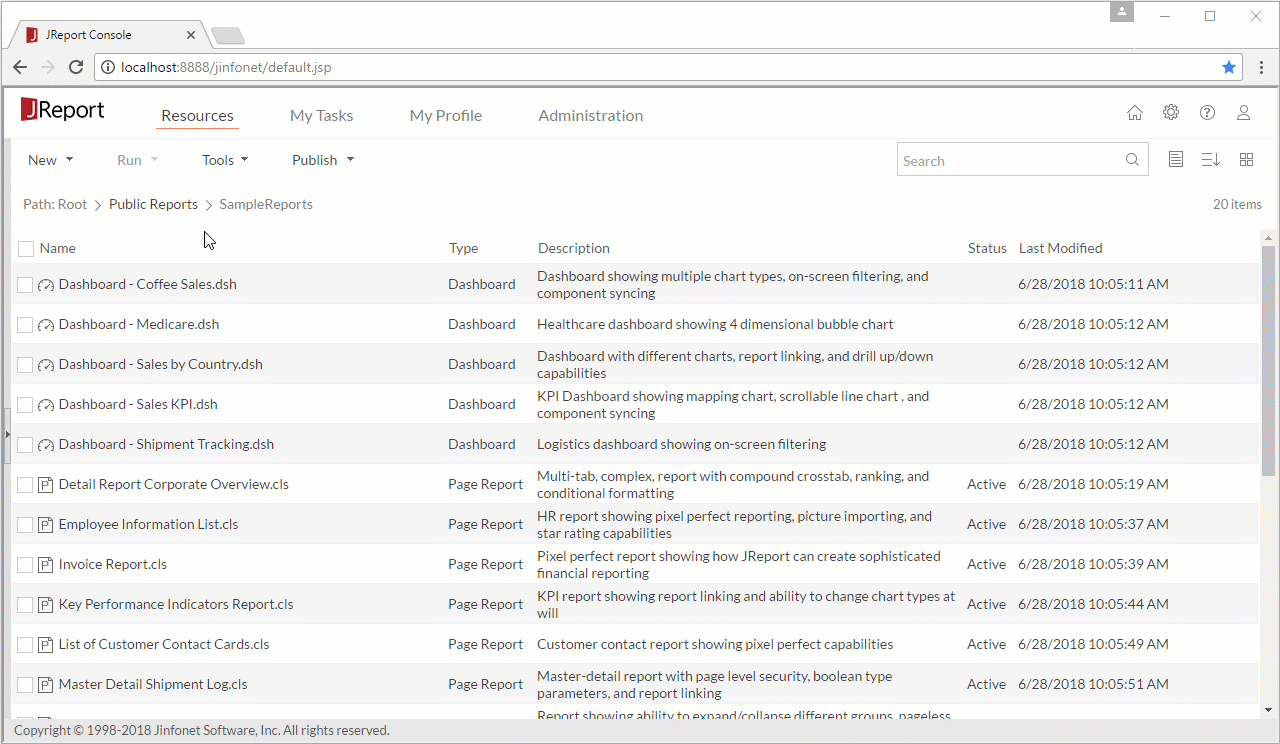This screenshot has height=744, width=1280.
Task: Check the box for Employee Information List.cls
Action: (x=25, y=525)
